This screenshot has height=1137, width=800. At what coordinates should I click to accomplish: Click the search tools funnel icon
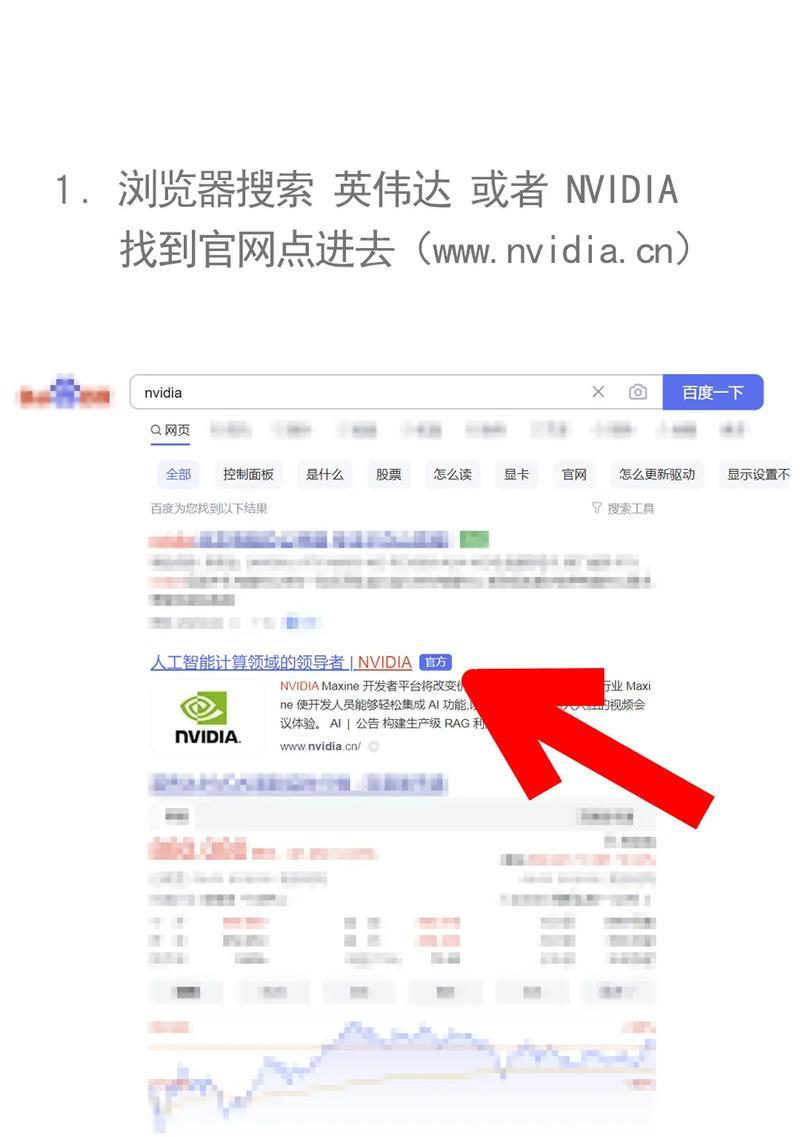coord(596,508)
